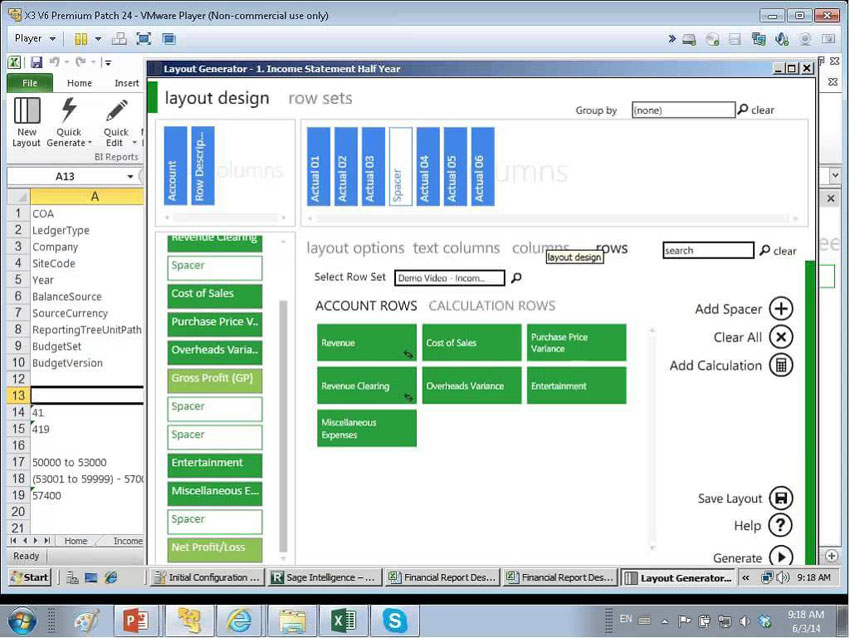
Task: Click inside the search input field
Action: [x=706, y=250]
